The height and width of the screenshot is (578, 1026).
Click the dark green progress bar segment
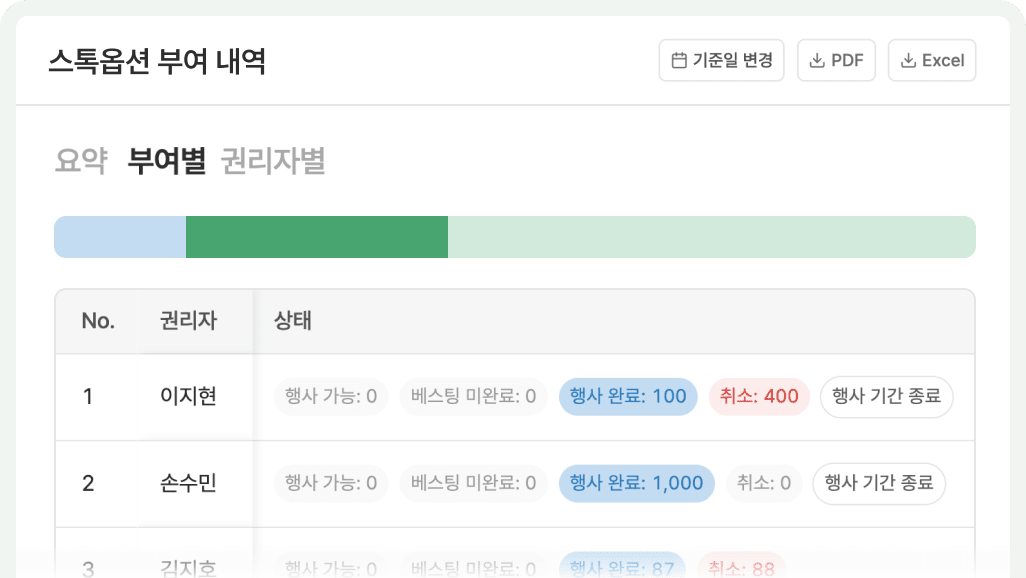click(317, 237)
